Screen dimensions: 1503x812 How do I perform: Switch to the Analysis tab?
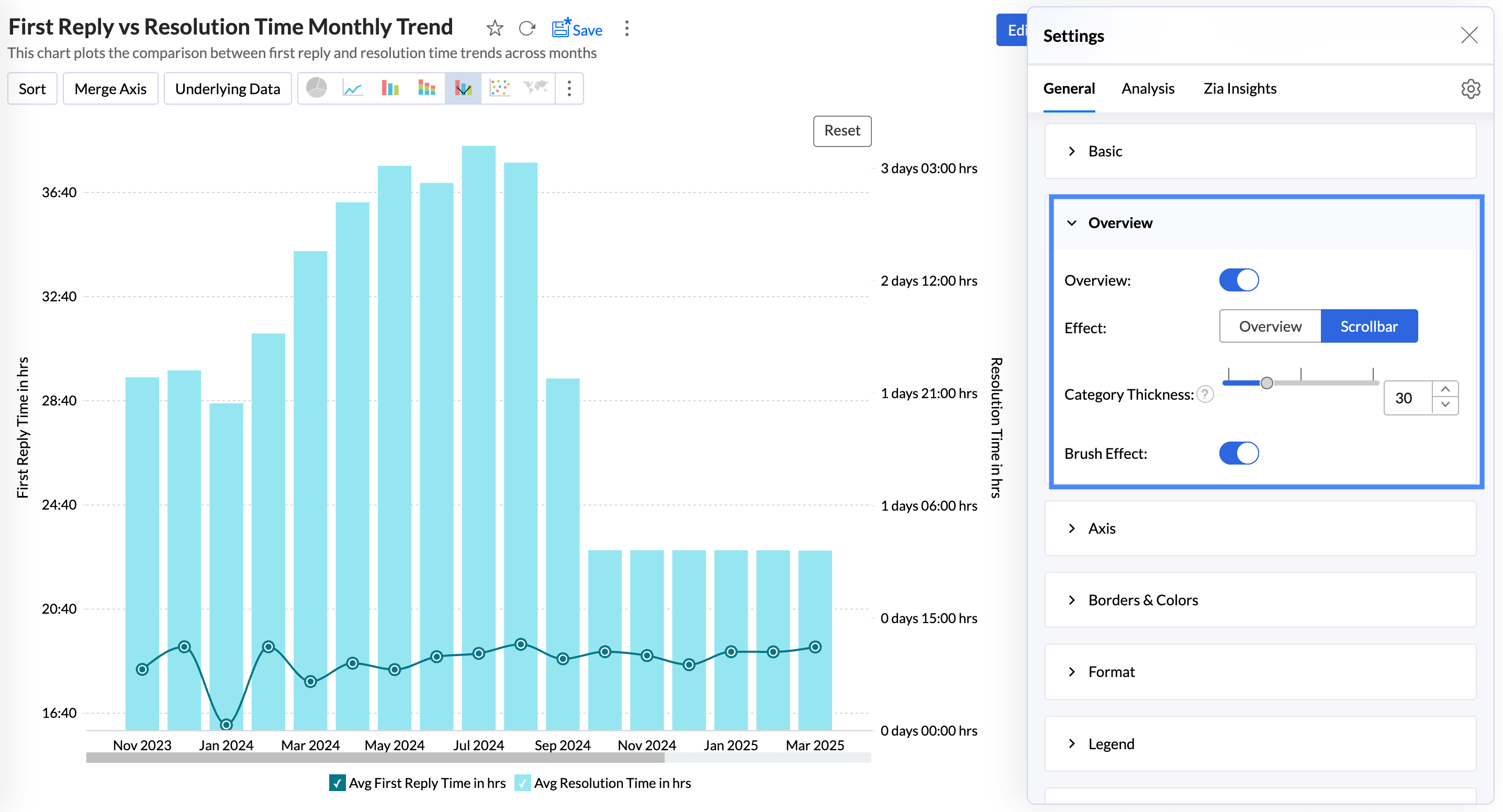pyautogui.click(x=1148, y=88)
